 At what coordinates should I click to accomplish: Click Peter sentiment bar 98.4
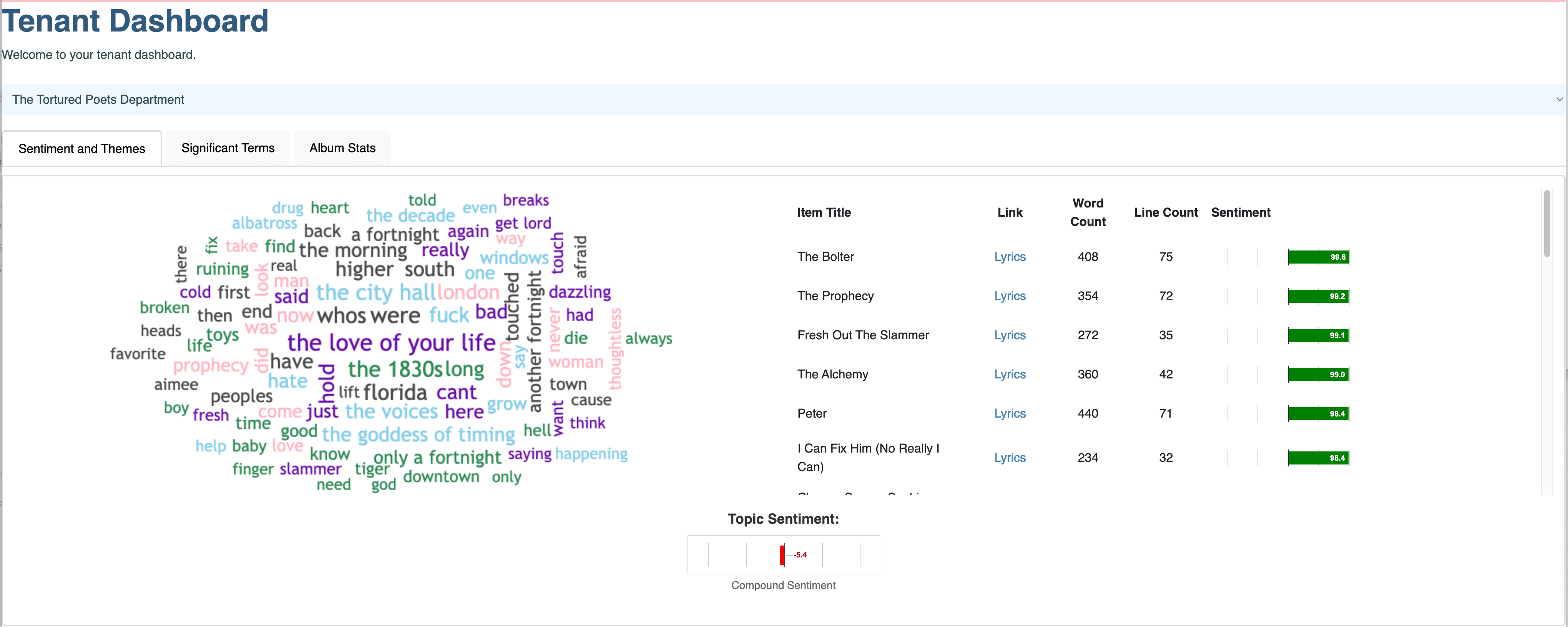pyautogui.click(x=1319, y=413)
